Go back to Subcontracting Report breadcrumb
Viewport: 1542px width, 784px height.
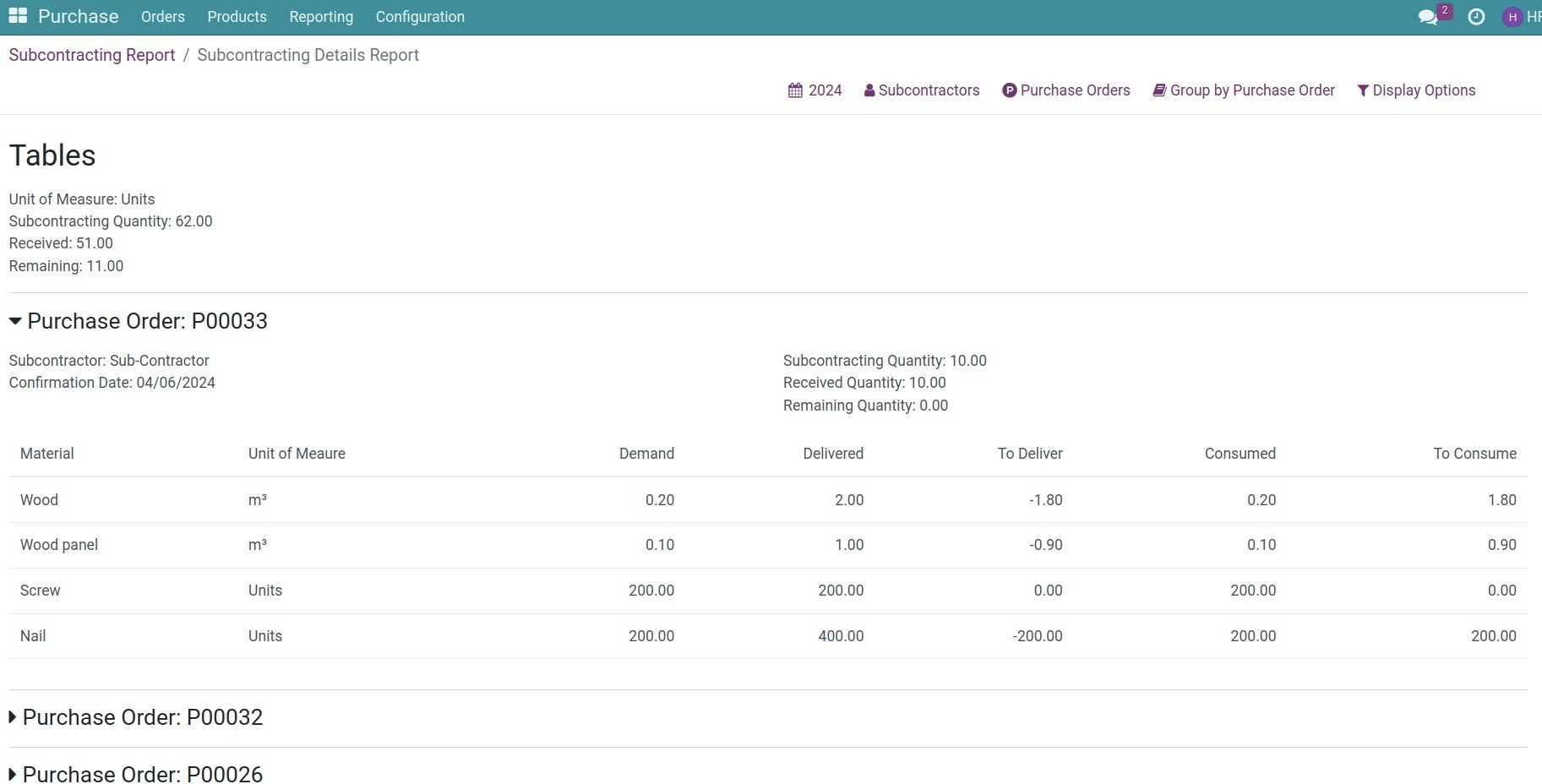point(92,55)
